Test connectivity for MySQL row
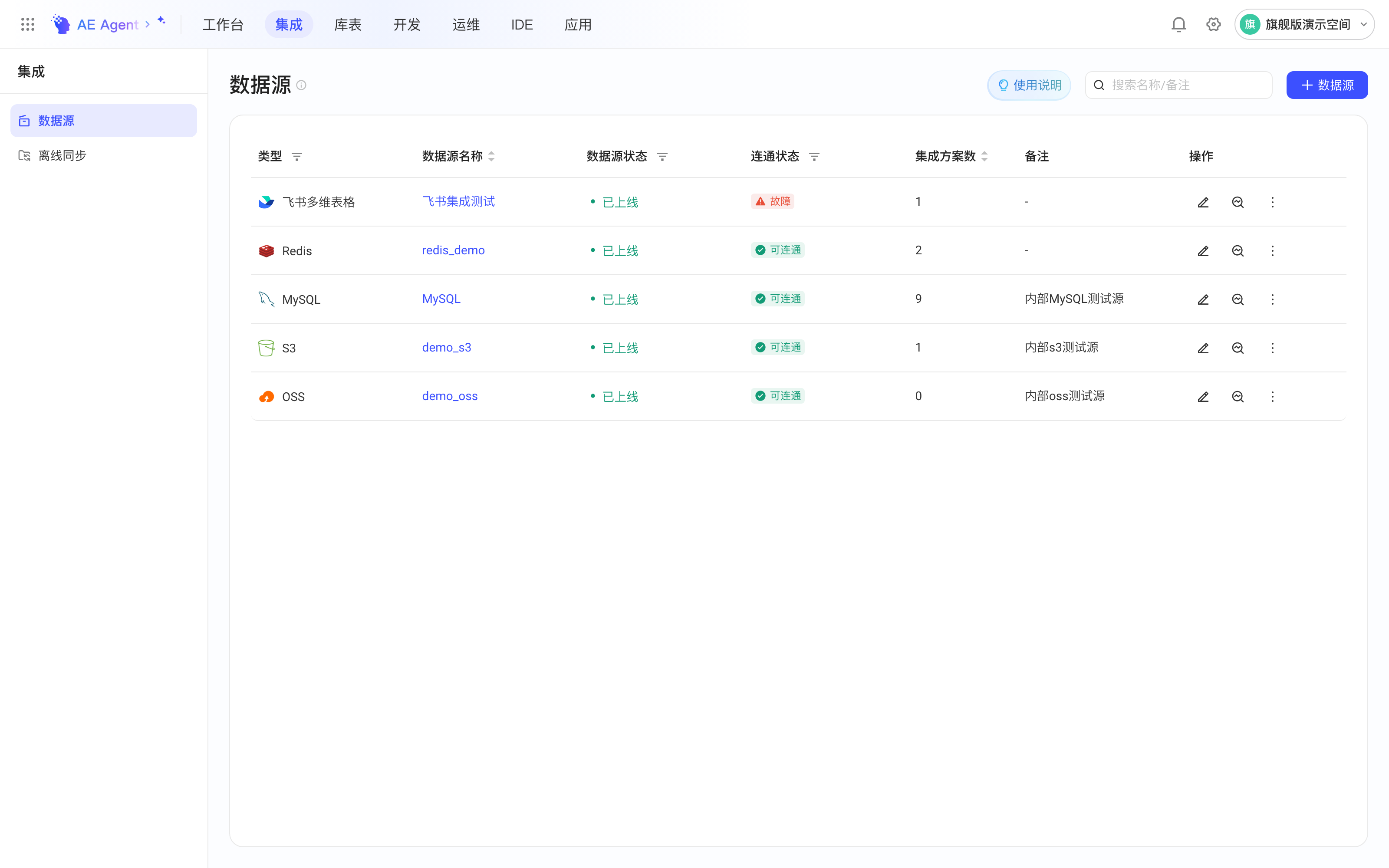 (1238, 299)
